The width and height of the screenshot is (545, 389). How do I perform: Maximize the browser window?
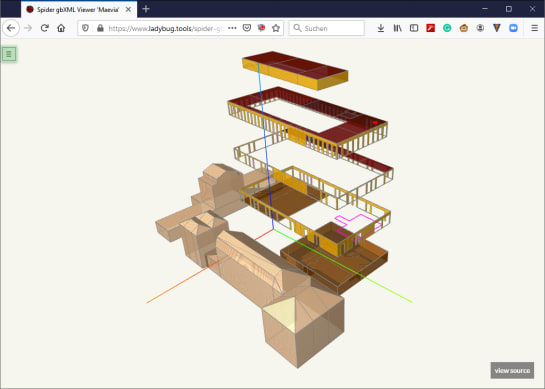[509, 9]
